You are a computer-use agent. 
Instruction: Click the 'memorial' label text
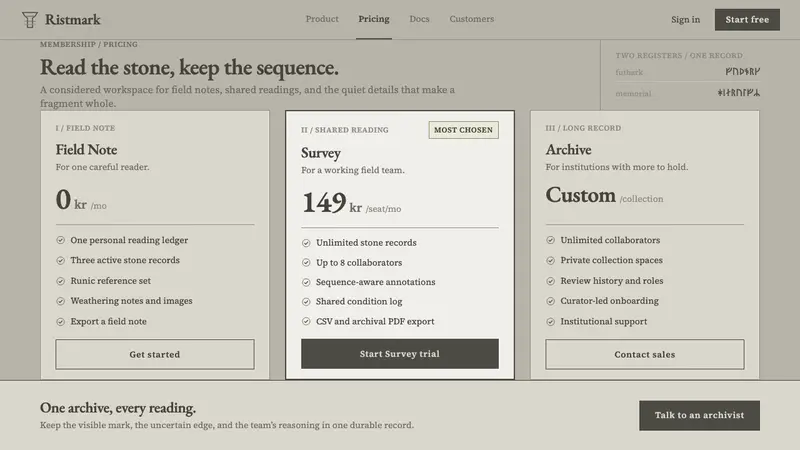(633, 93)
